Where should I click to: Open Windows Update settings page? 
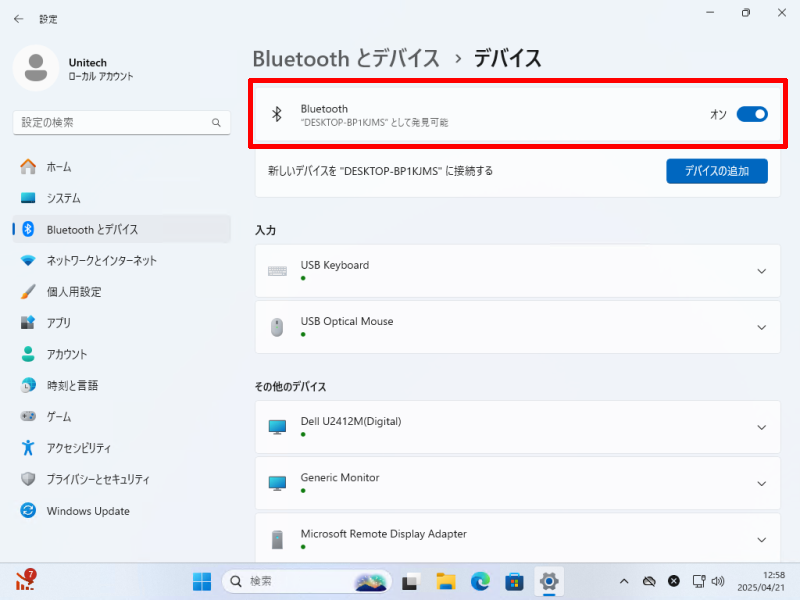point(121,511)
